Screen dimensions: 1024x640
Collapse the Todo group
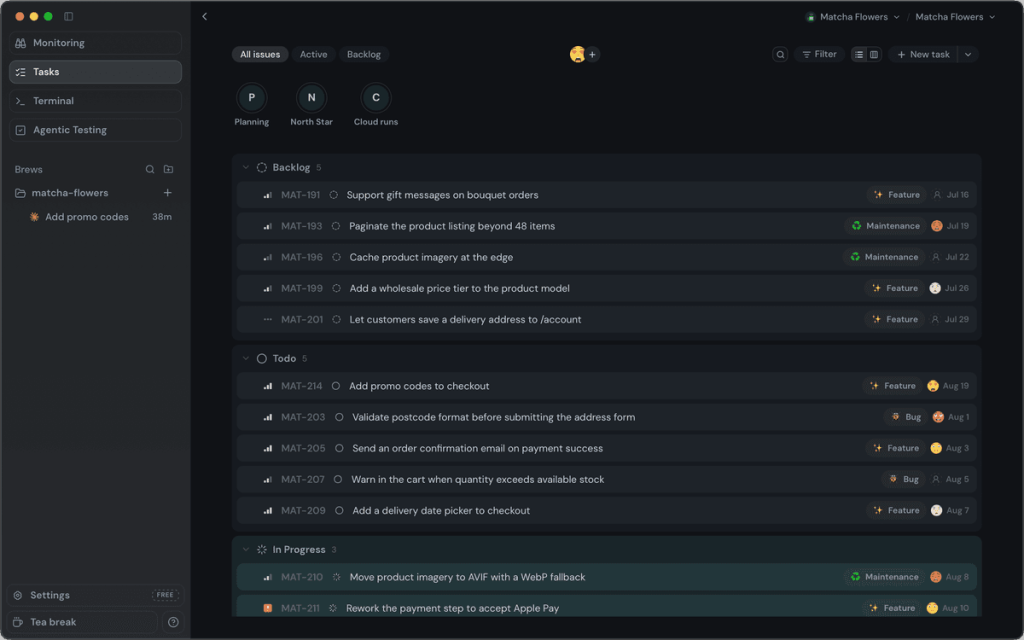(x=246, y=359)
